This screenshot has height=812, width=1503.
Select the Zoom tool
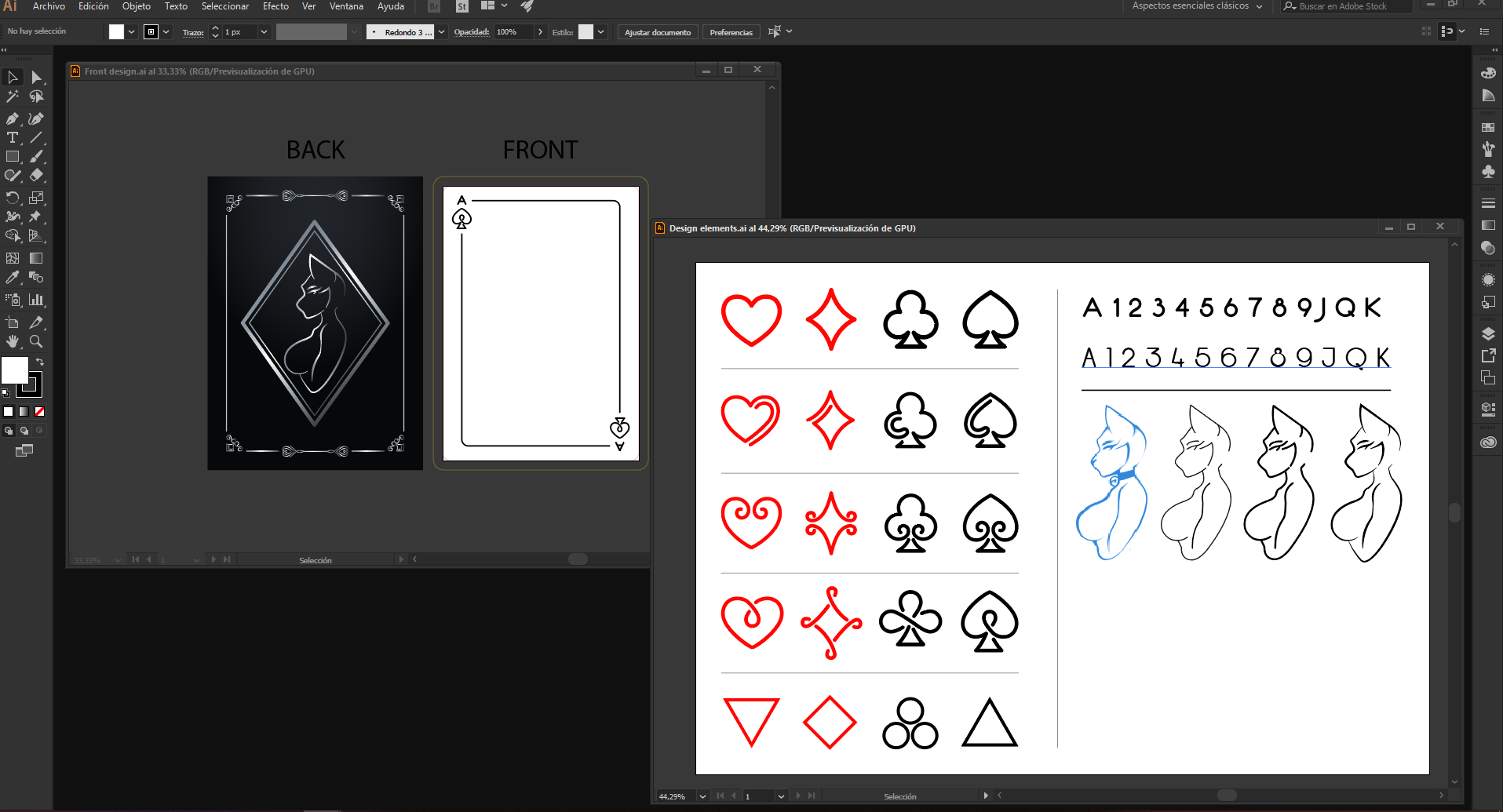pyautogui.click(x=36, y=341)
